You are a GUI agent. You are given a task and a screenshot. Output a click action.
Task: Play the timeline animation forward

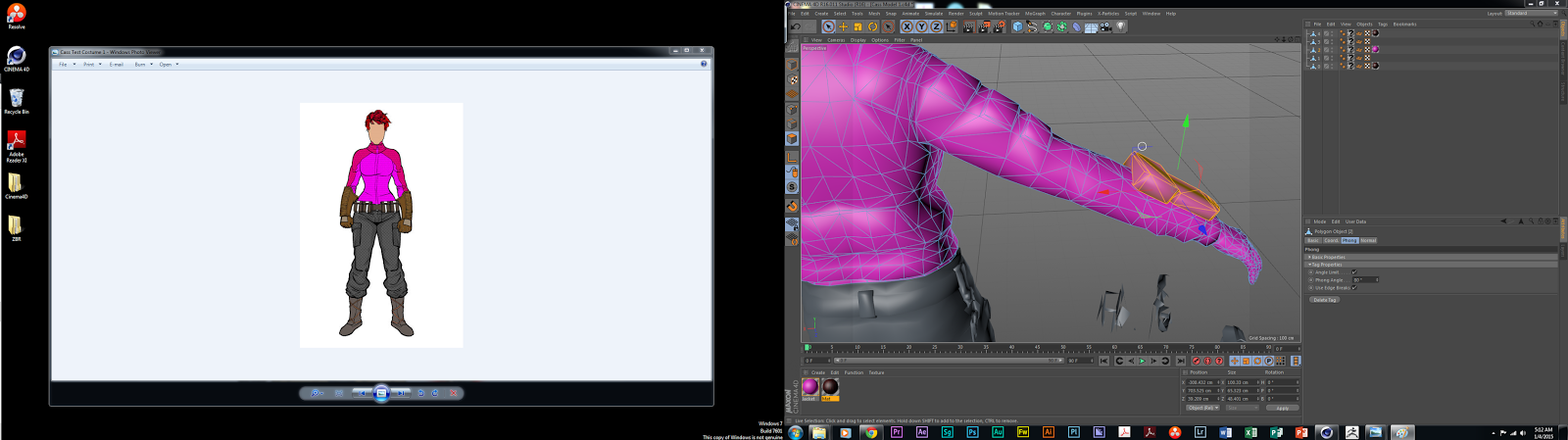coord(1142,361)
